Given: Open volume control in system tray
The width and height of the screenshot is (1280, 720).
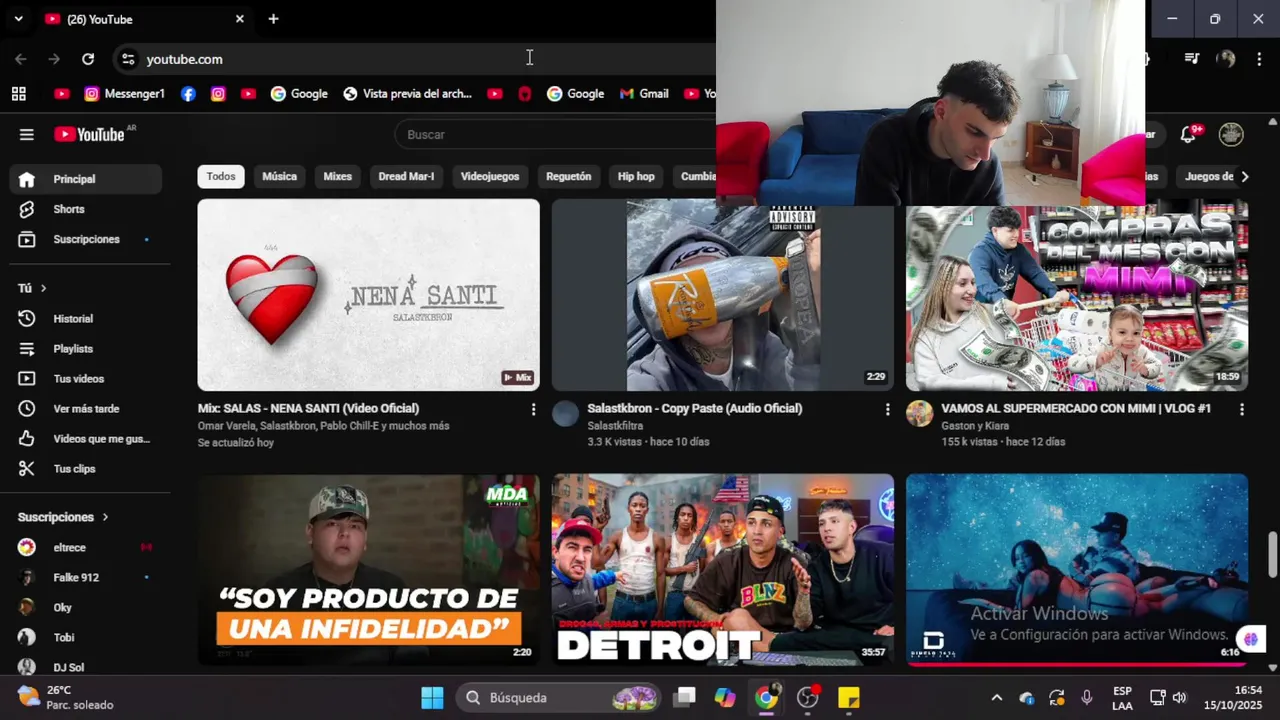Looking at the screenshot, I should click(x=1179, y=697).
